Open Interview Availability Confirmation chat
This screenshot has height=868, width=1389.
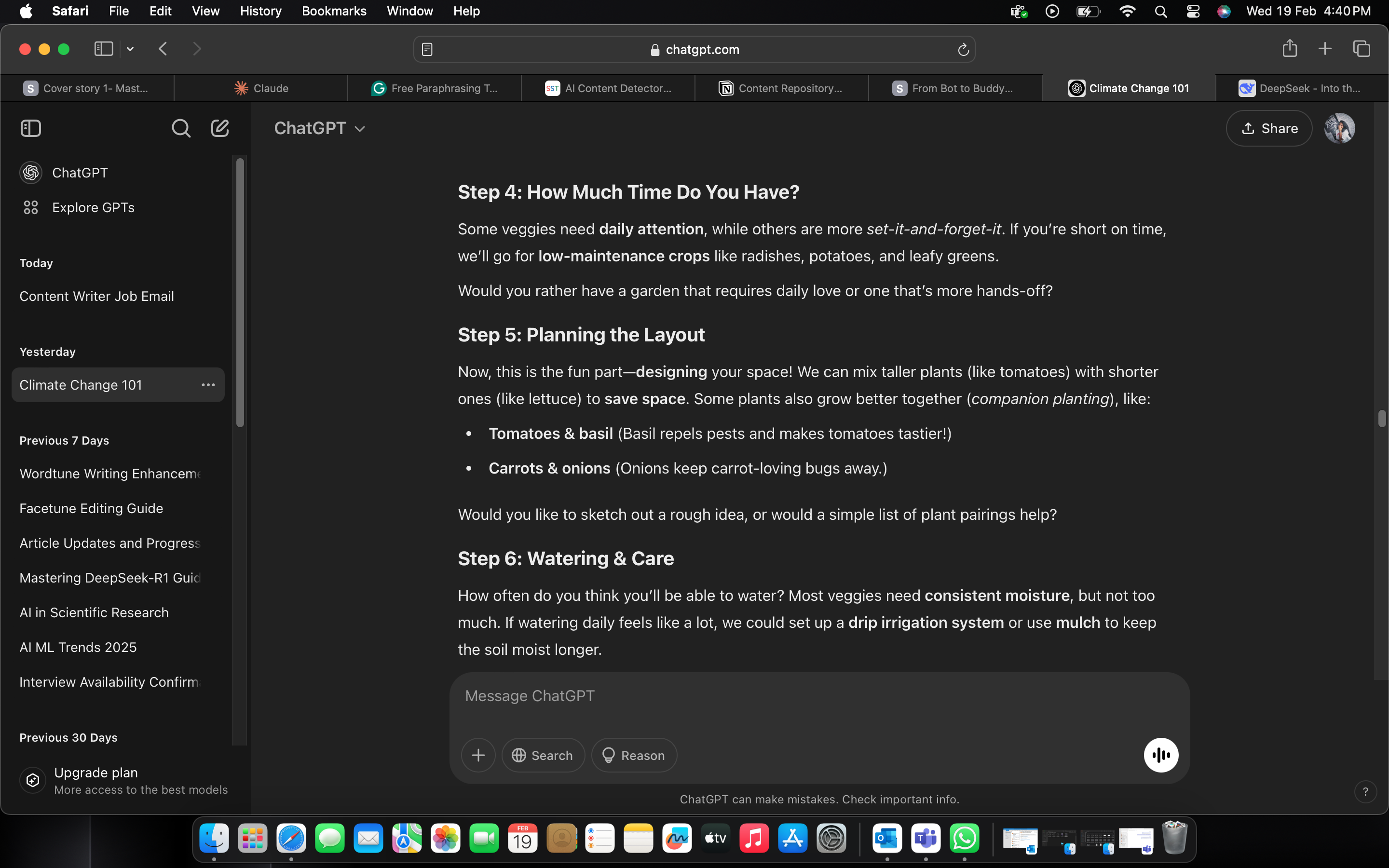(118, 682)
